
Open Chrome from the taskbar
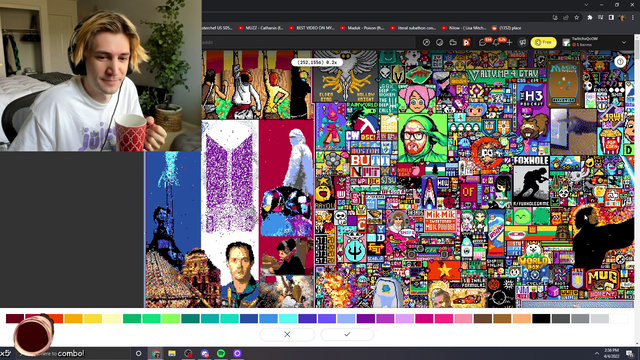click(x=156, y=353)
